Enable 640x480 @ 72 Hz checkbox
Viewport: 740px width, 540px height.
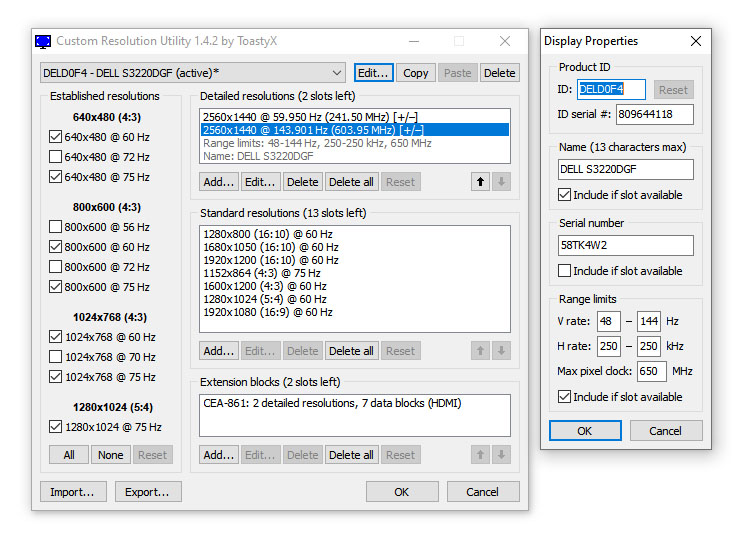point(55,157)
